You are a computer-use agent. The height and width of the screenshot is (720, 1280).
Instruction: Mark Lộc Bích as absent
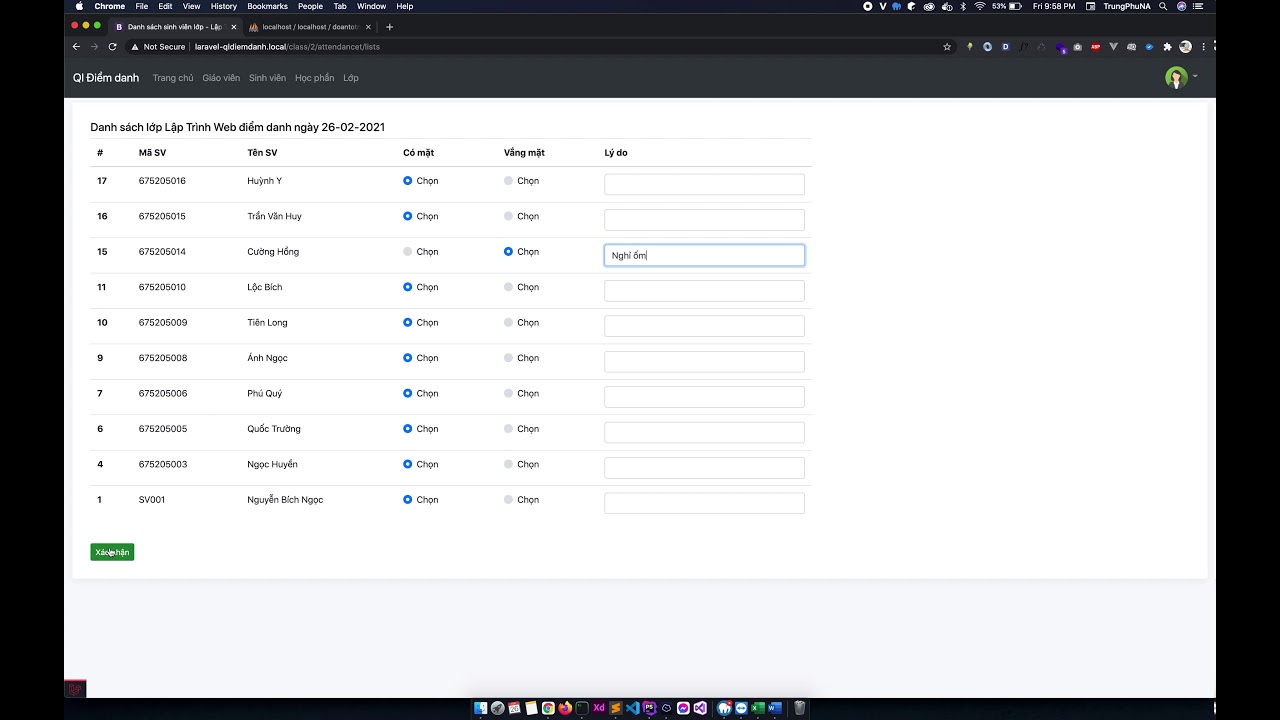pos(508,287)
